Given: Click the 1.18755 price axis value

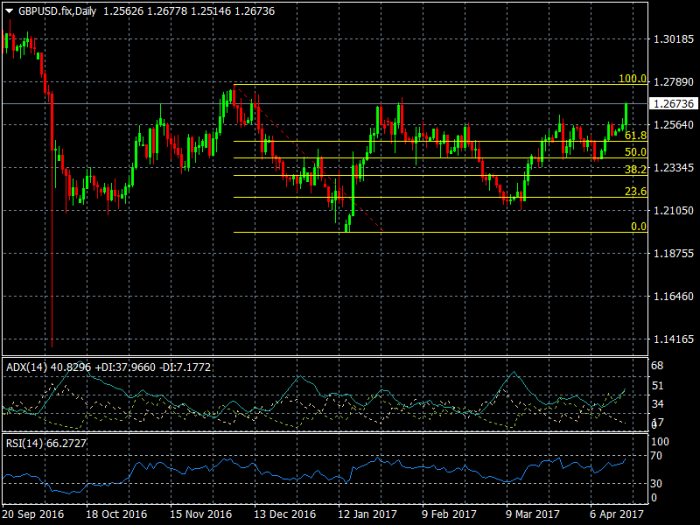Looking at the screenshot, I should coord(673,254).
